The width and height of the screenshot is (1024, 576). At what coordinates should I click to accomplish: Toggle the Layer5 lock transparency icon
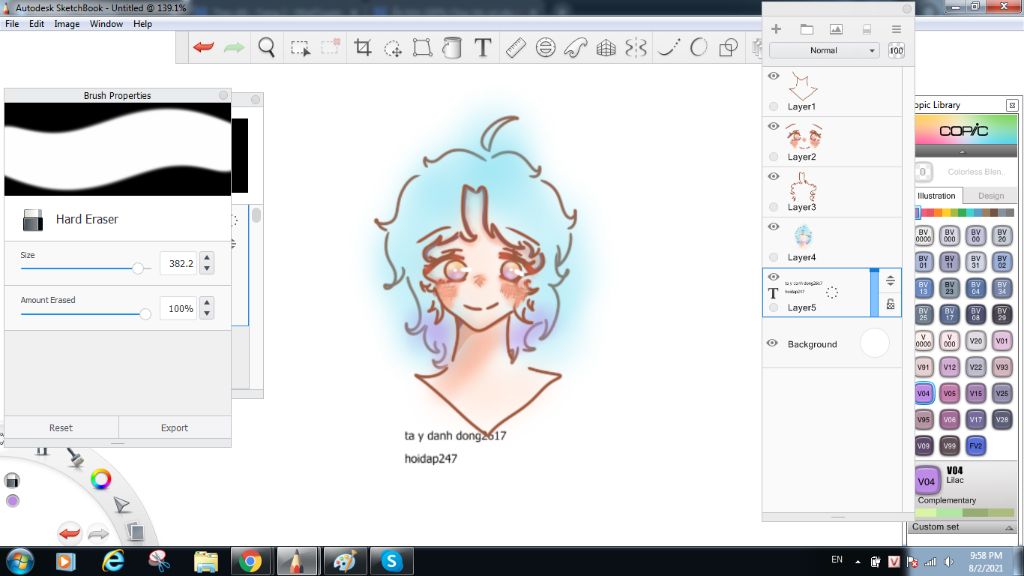tap(890, 304)
